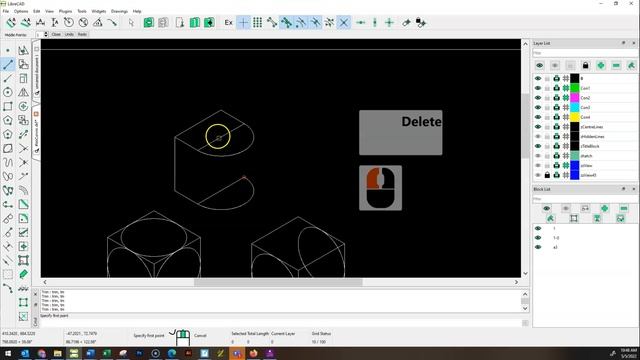This screenshot has width=640, height=360.
Task: Select the Rectangle drawing tool
Action: 8,106
